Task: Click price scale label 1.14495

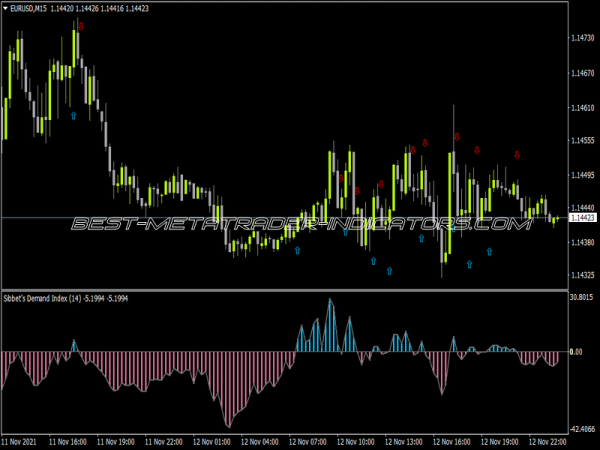Action: tap(583, 175)
